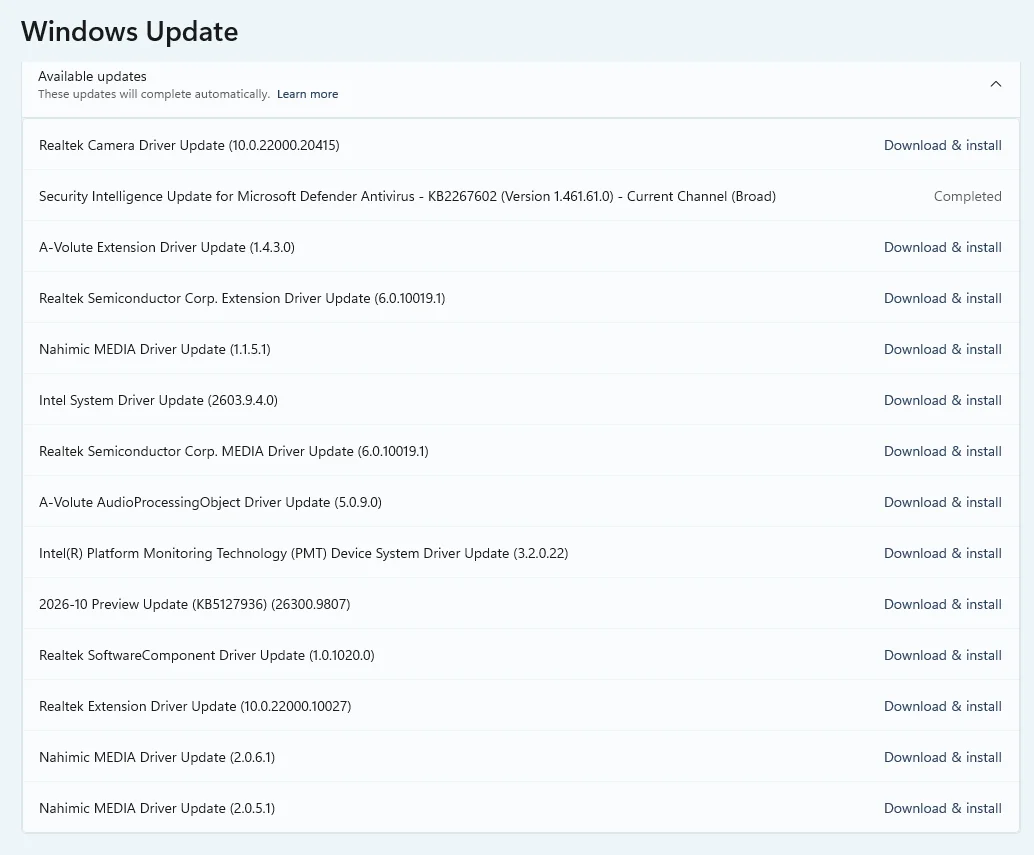1034x855 pixels.
Task: Click the Available updates heading
Action: 92,76
